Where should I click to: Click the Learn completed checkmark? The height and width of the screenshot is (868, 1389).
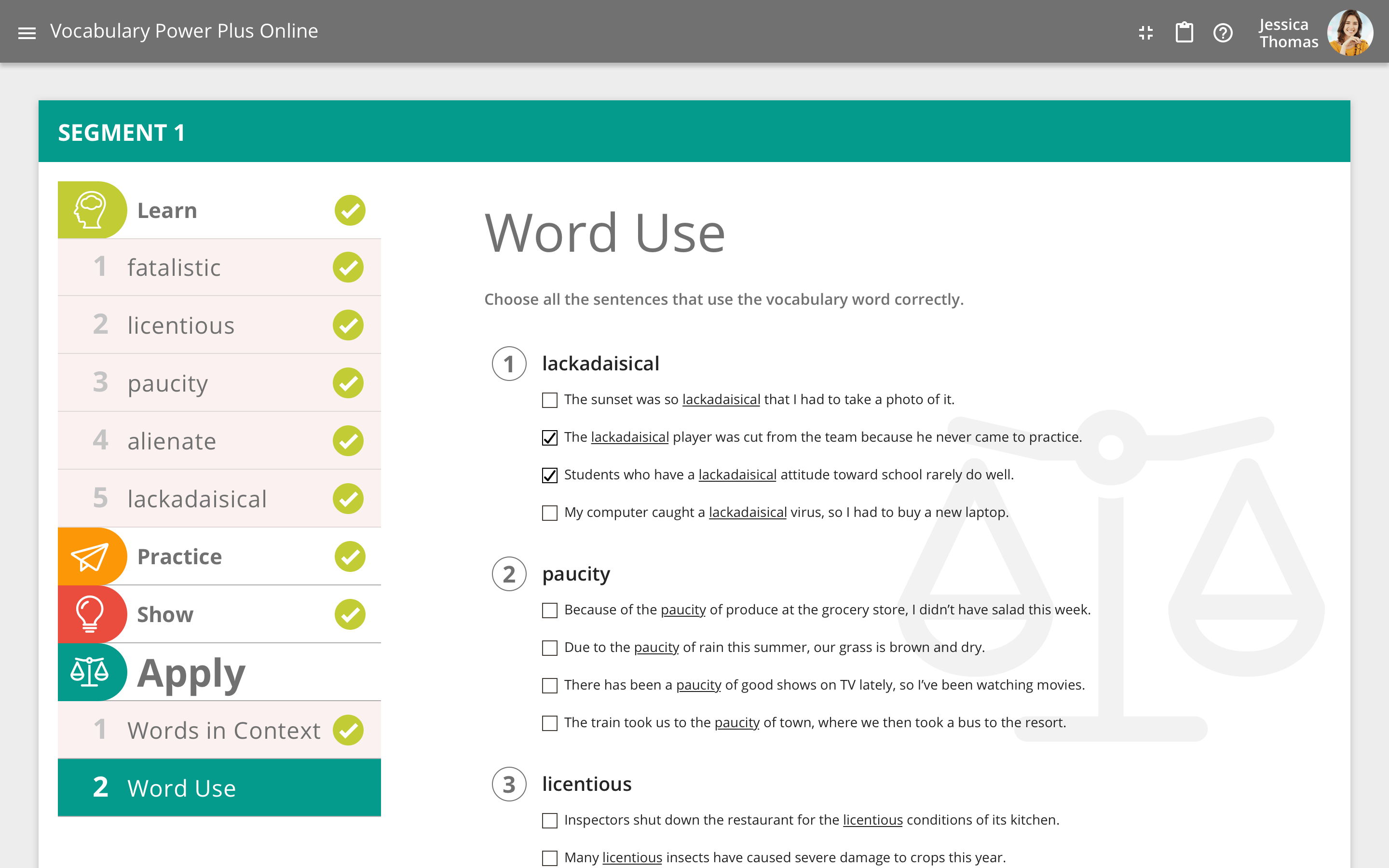pos(350,210)
